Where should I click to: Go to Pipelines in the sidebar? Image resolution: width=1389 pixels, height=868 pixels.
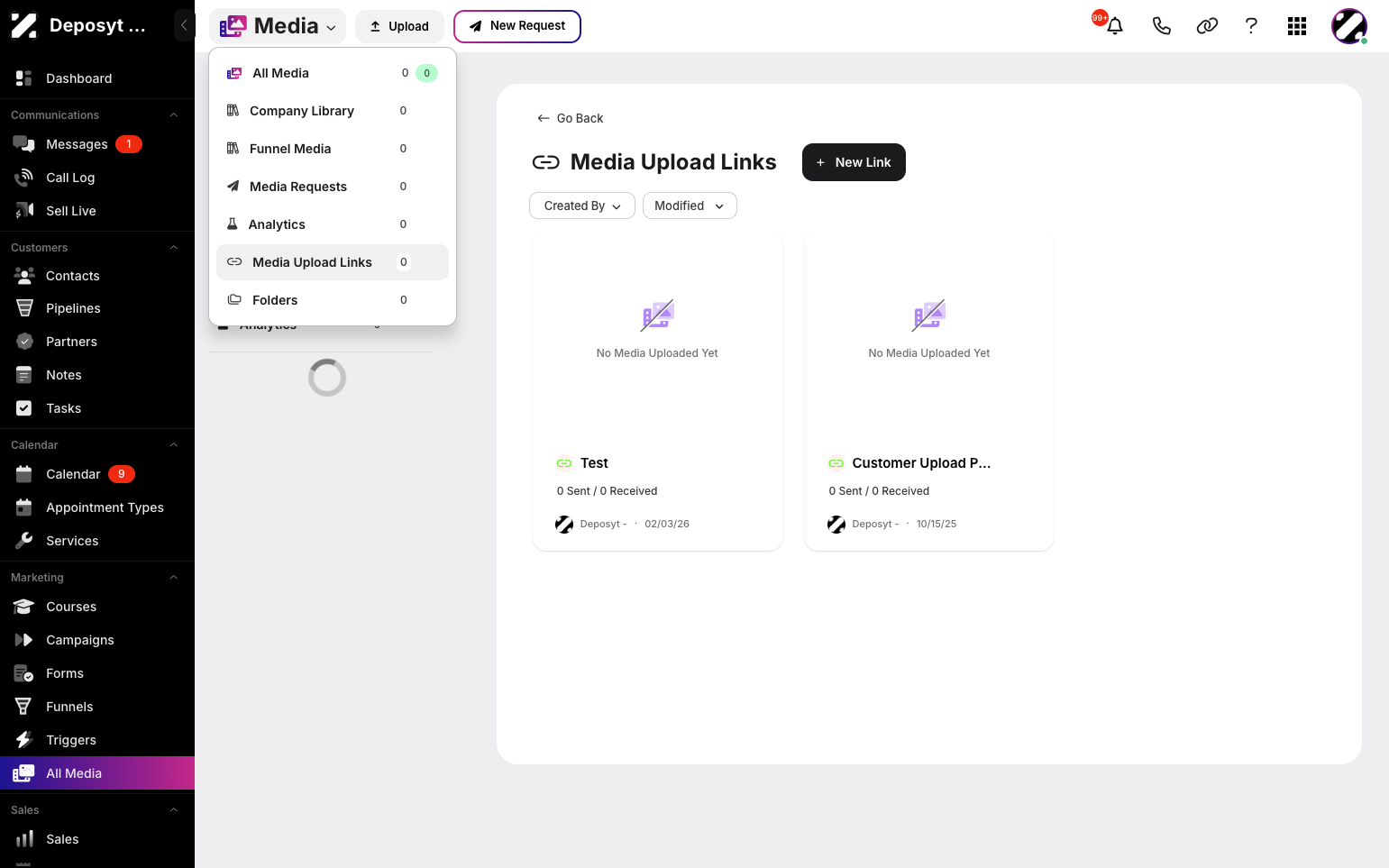pos(97,308)
